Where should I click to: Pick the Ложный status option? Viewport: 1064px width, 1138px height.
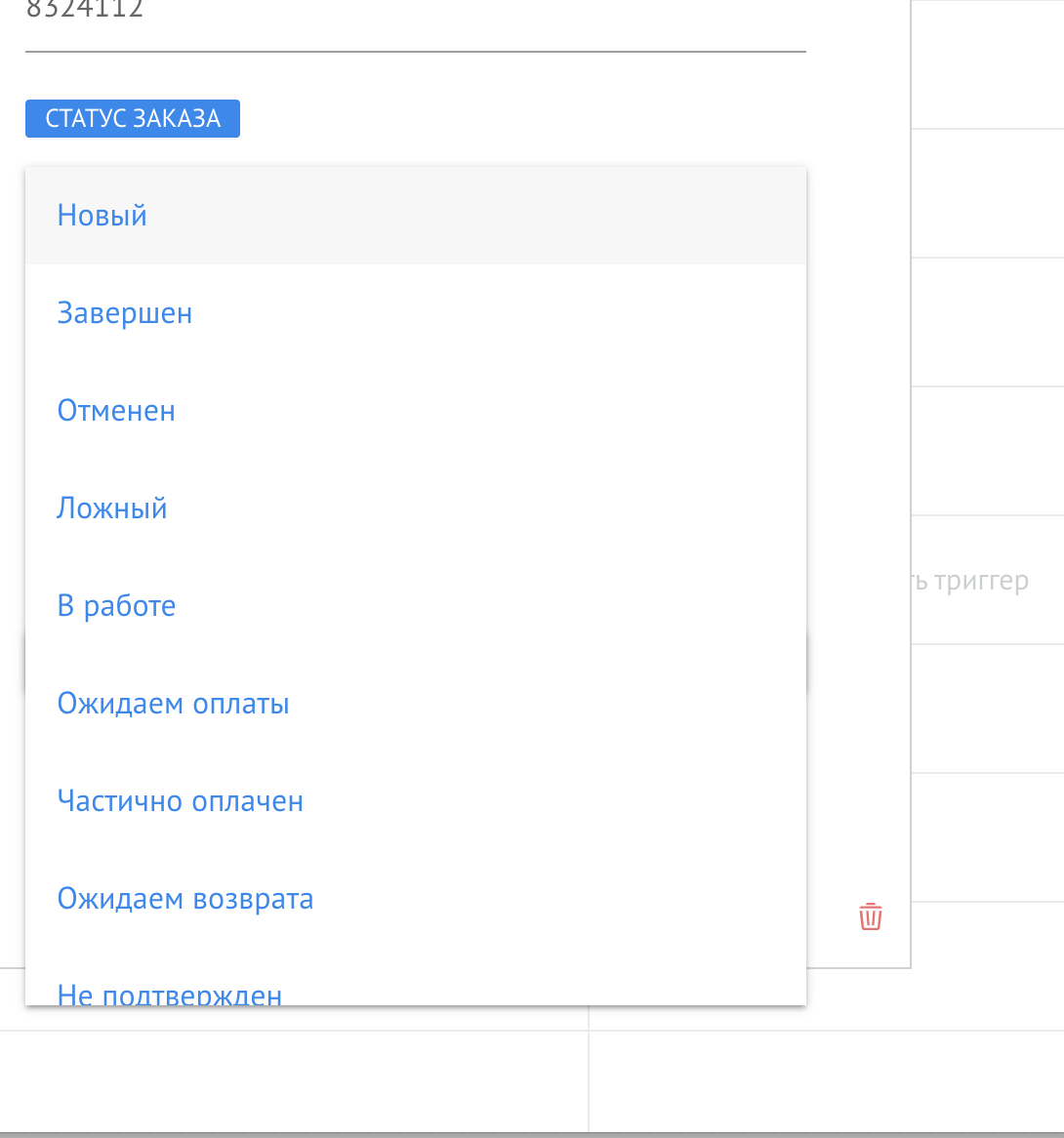[112, 508]
